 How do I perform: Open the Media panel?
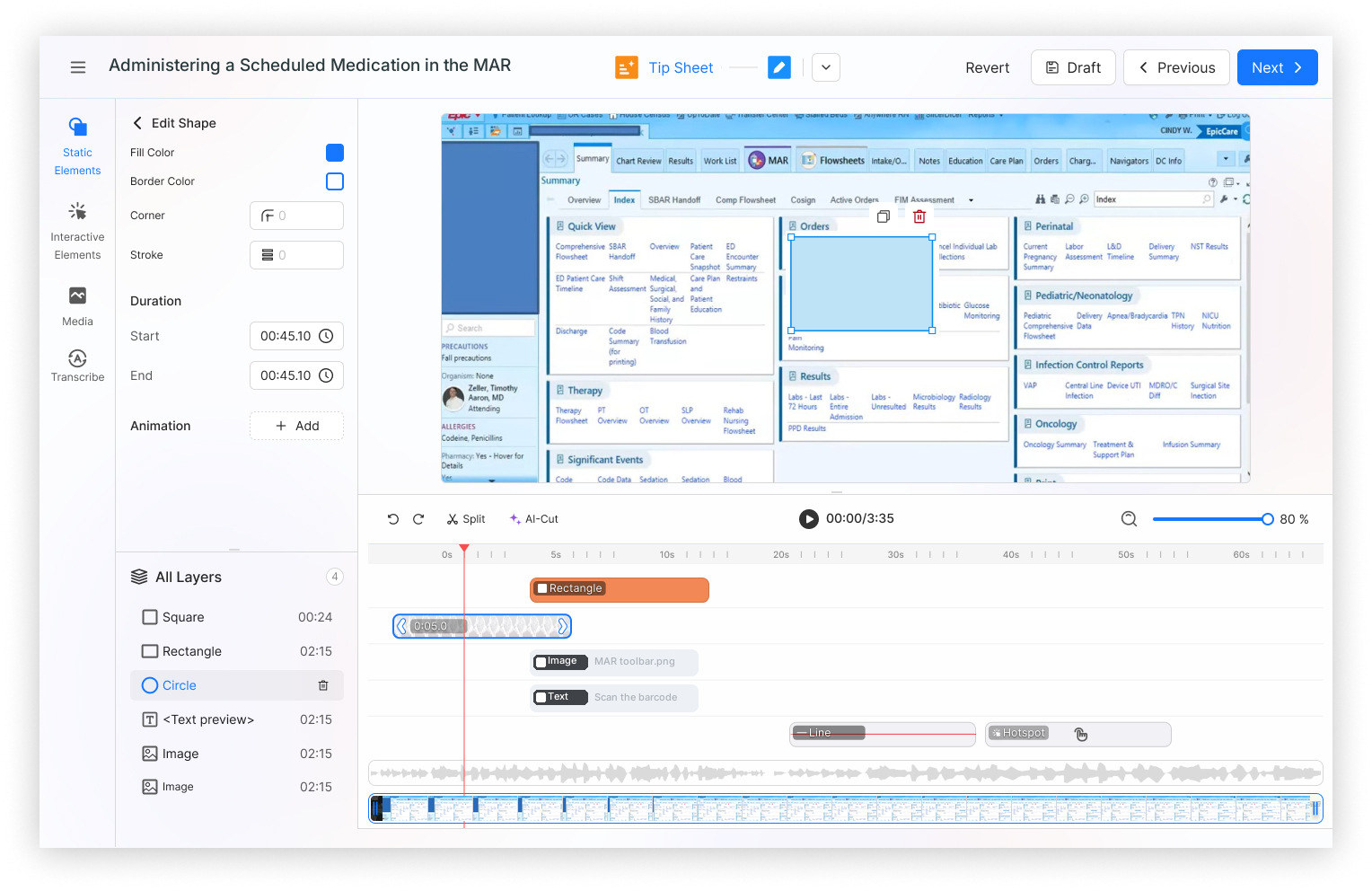77,306
